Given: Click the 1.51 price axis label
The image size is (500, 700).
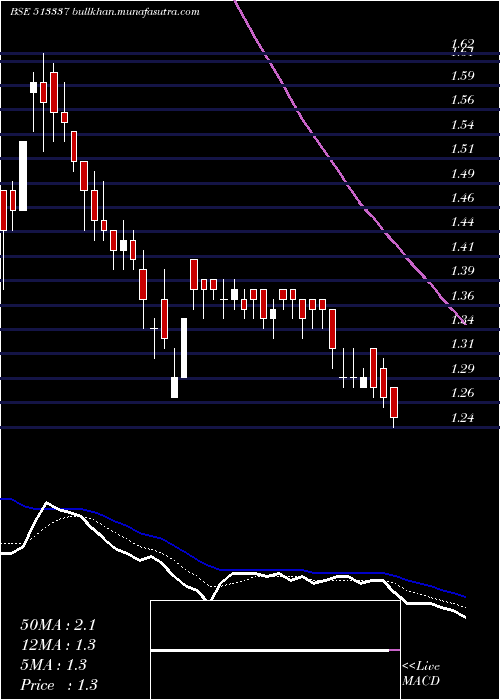Looking at the screenshot, I should tap(462, 148).
